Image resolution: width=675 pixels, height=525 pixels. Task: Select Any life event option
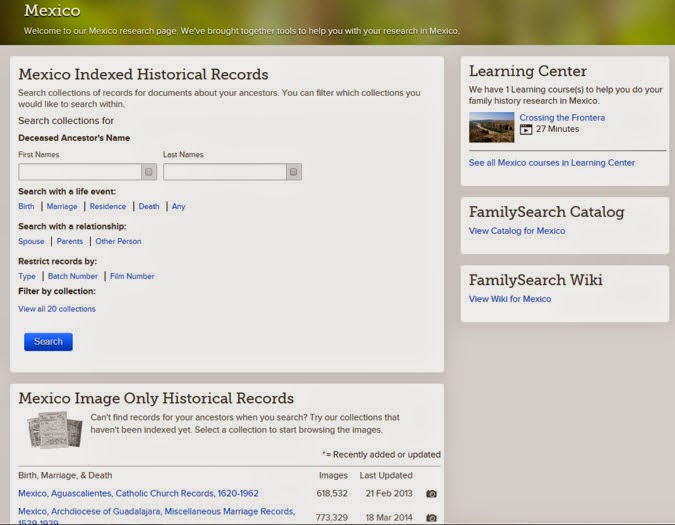tap(179, 207)
